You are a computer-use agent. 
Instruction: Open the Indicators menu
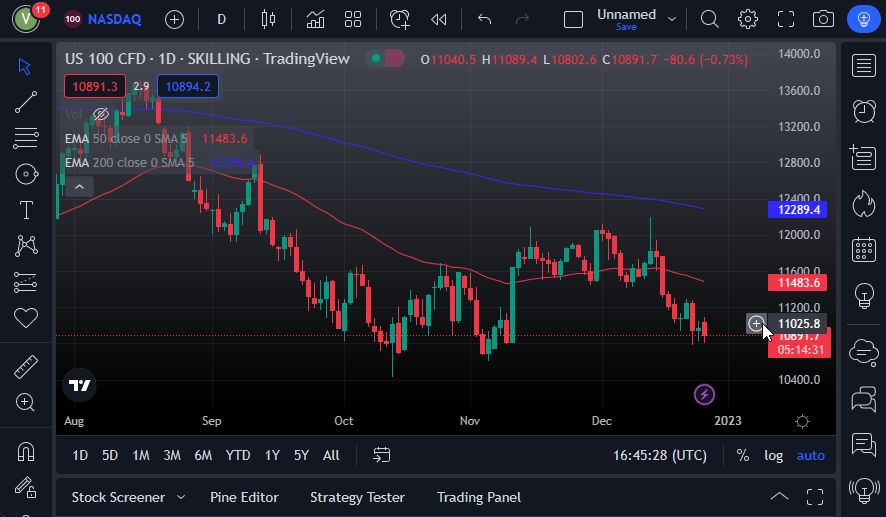[x=315, y=19]
